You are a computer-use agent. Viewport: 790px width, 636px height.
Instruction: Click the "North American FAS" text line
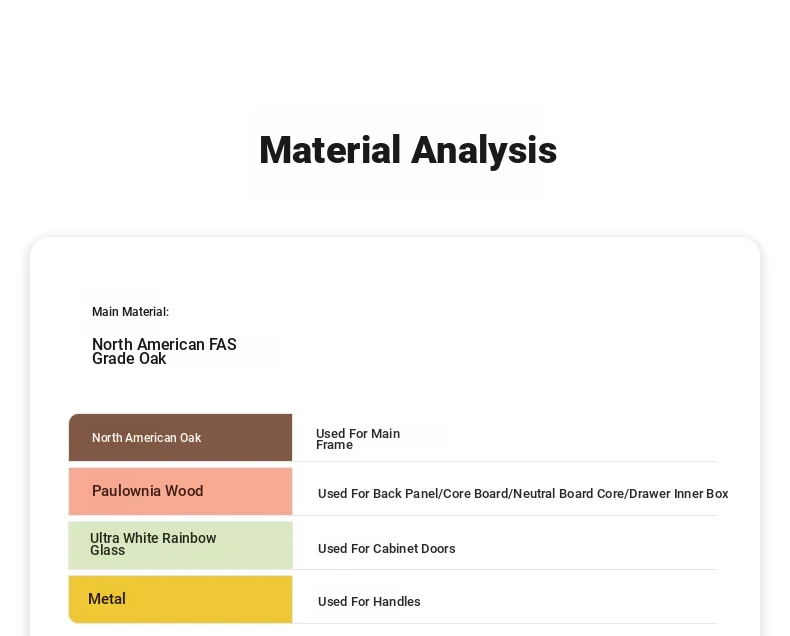coord(164,345)
